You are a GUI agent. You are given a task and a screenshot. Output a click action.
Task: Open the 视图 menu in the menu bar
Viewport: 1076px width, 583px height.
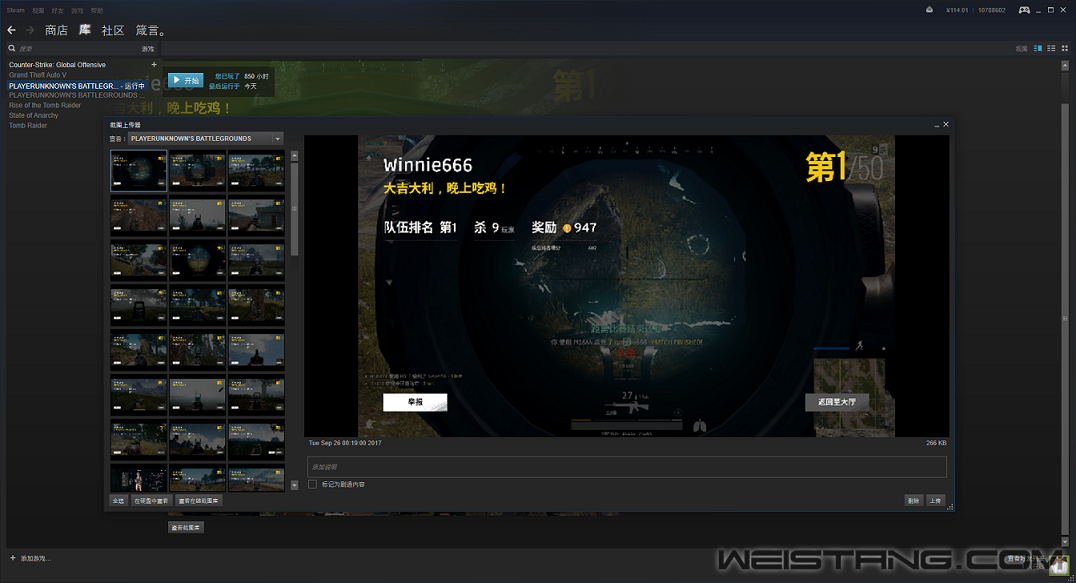click(38, 10)
